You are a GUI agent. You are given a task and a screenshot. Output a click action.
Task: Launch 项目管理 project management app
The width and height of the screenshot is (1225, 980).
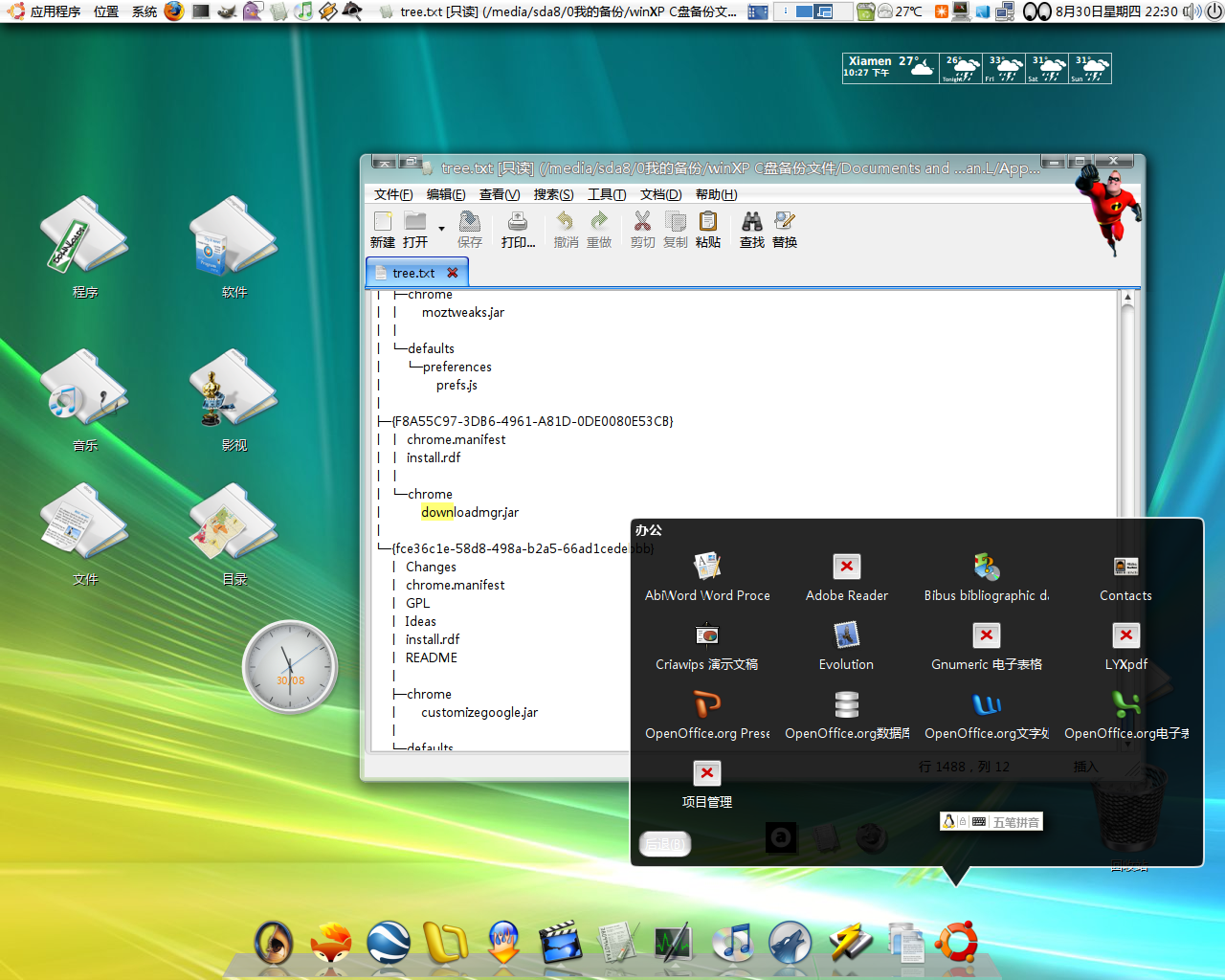(x=707, y=785)
